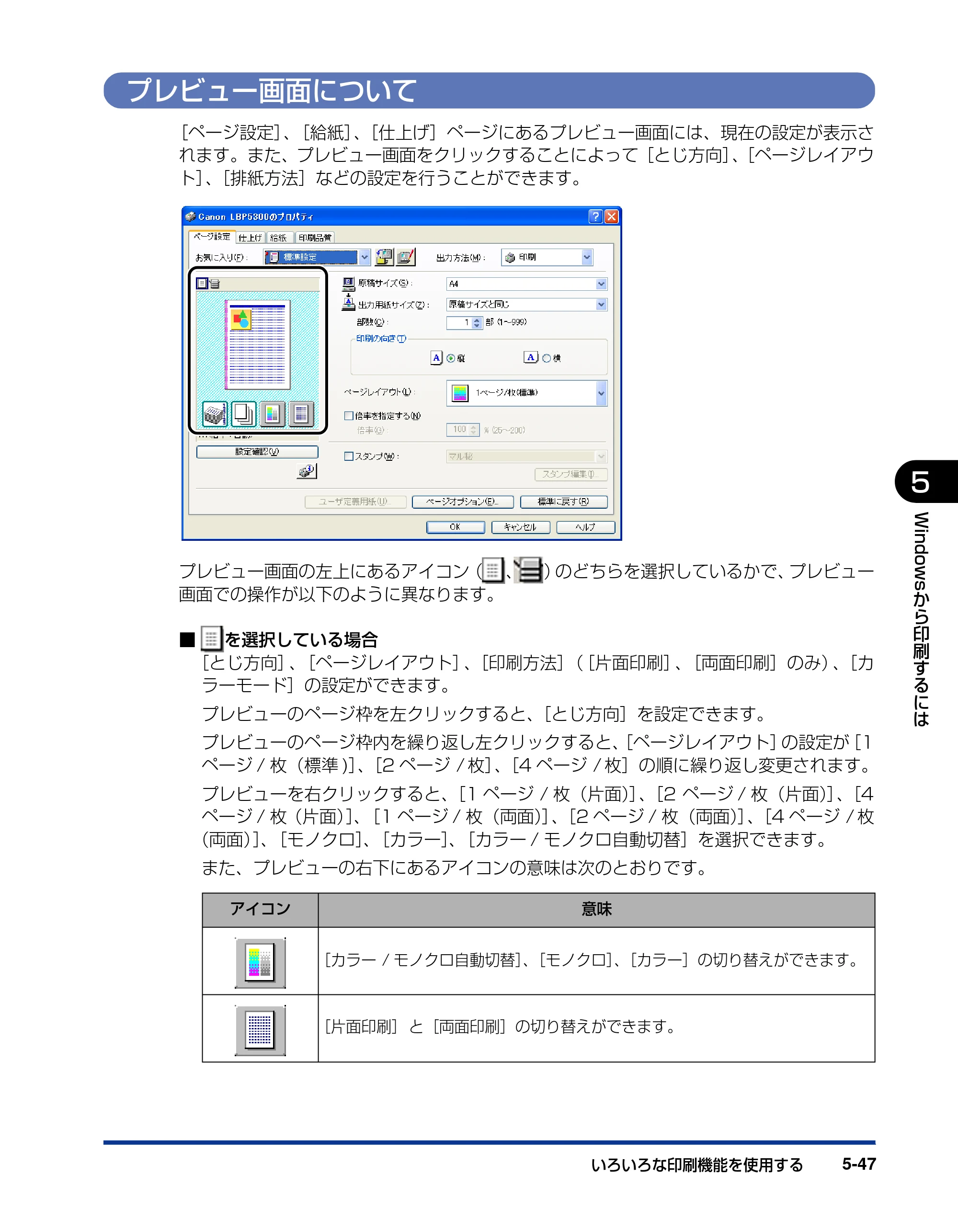Click the edit favorite profile icon

click(x=406, y=257)
